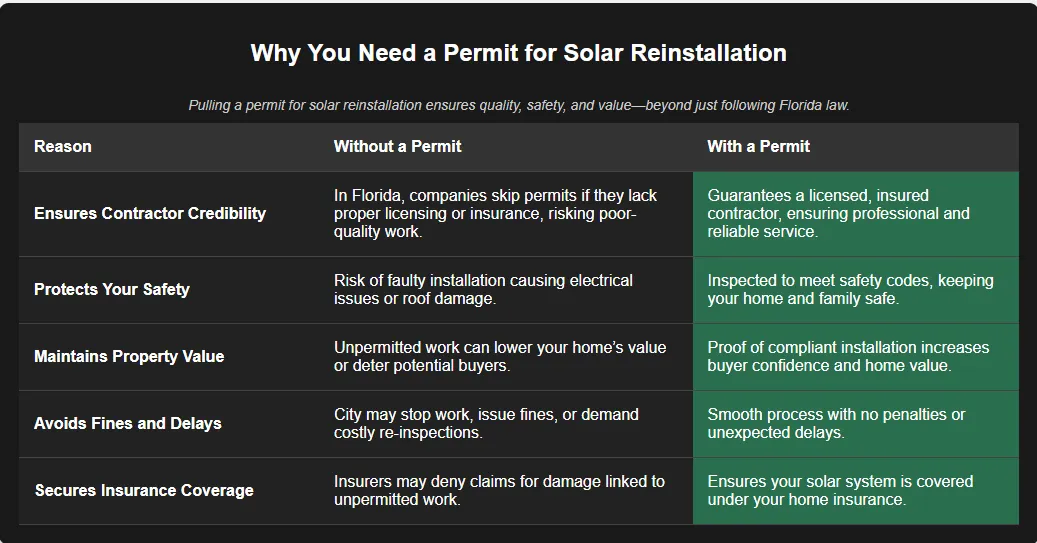Click the green 'Smooth process' cell

click(836, 423)
